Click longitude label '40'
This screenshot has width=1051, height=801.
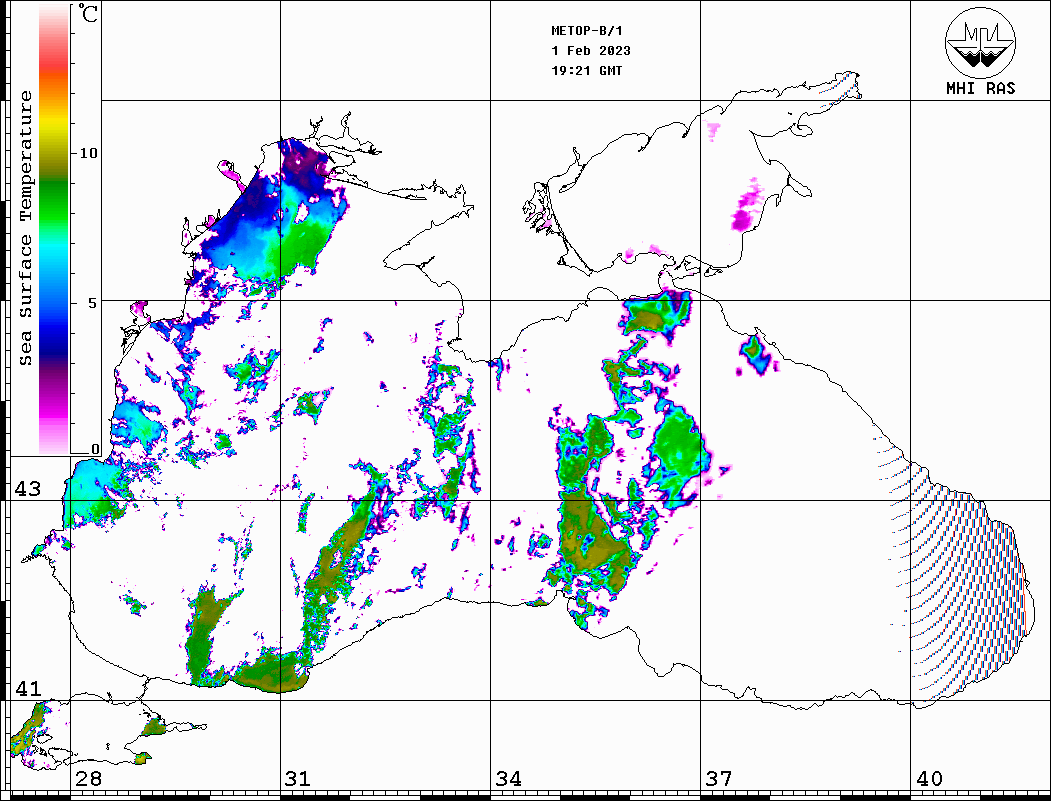click(x=928, y=778)
